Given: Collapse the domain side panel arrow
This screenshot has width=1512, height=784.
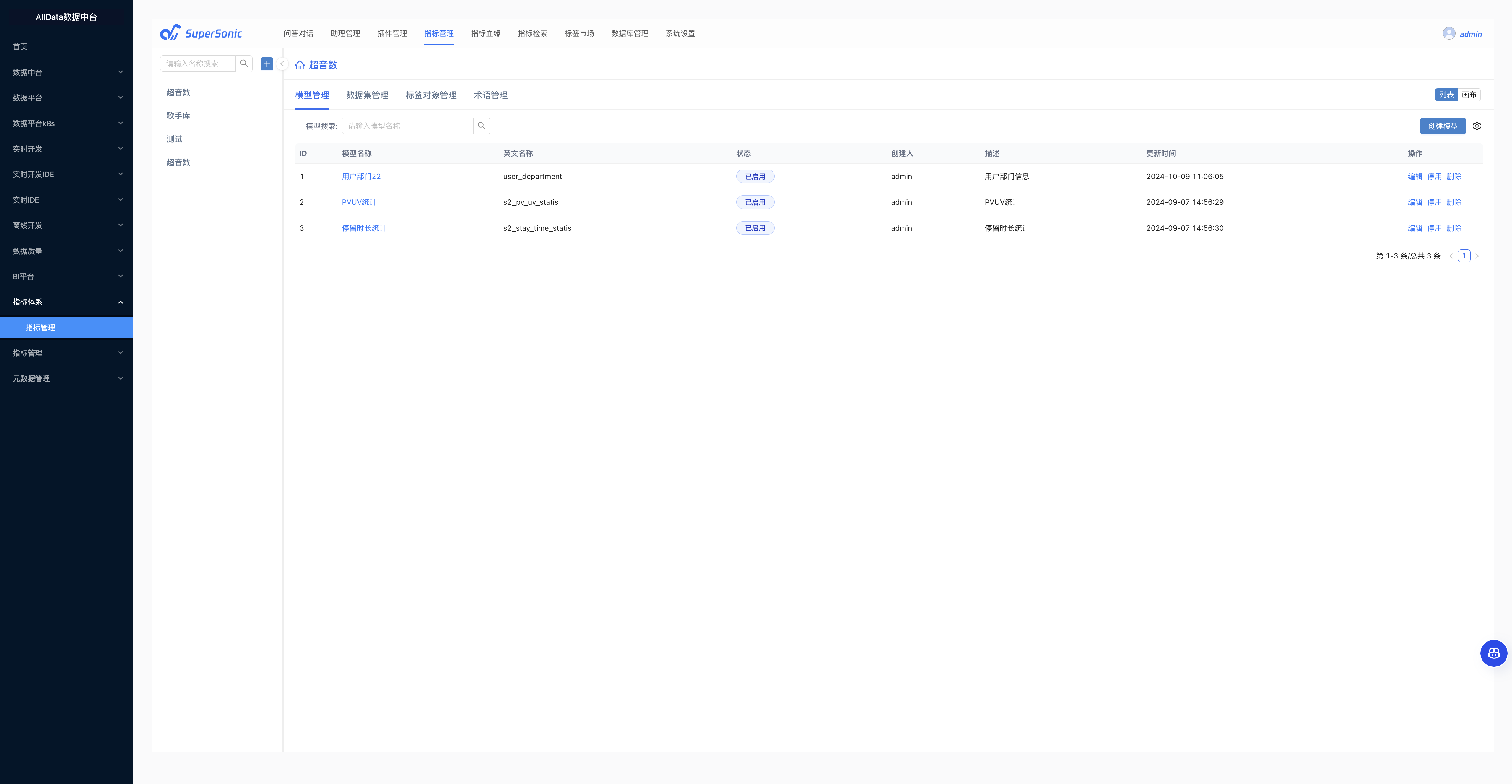Looking at the screenshot, I should (x=282, y=64).
